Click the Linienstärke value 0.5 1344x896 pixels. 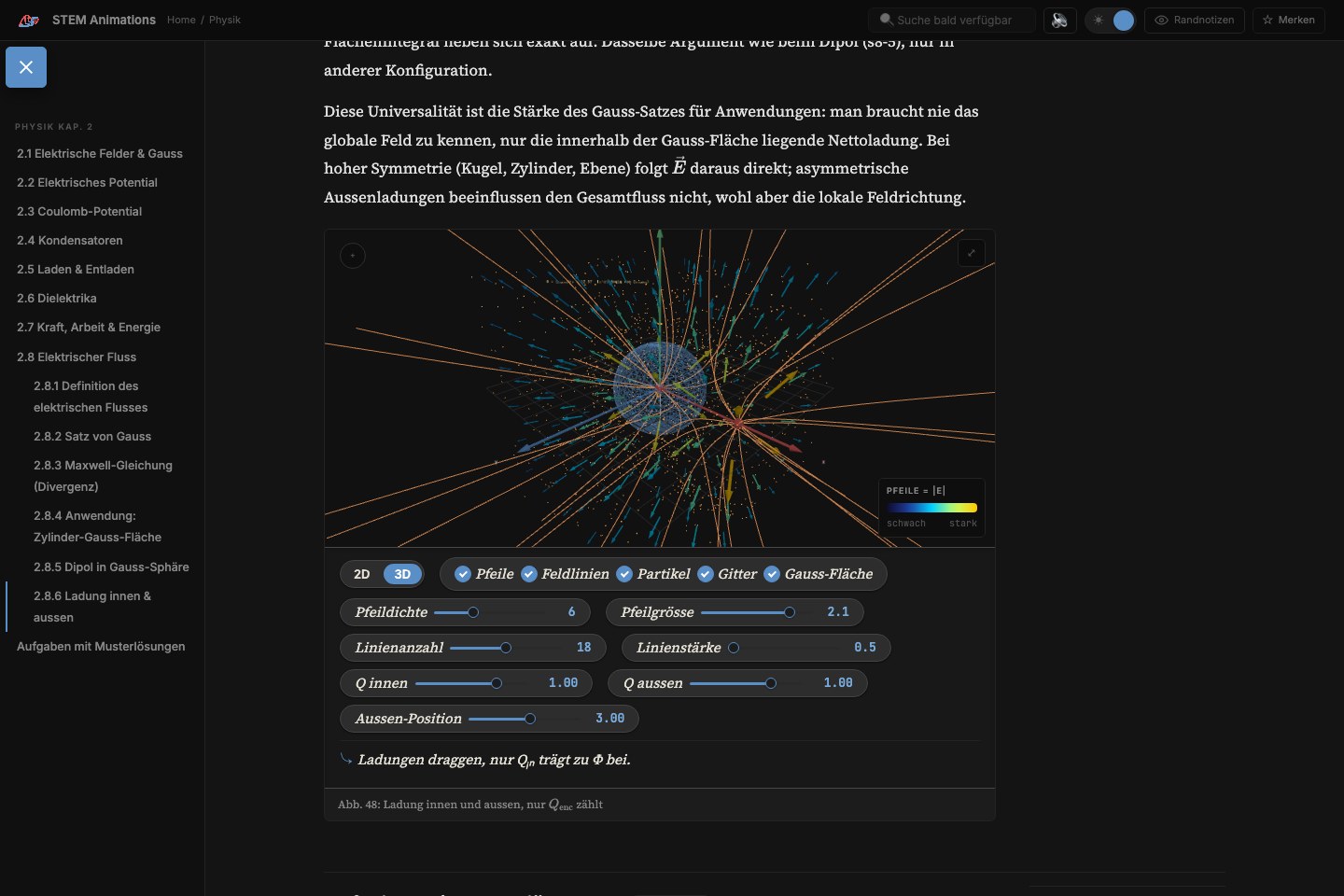pos(865,648)
